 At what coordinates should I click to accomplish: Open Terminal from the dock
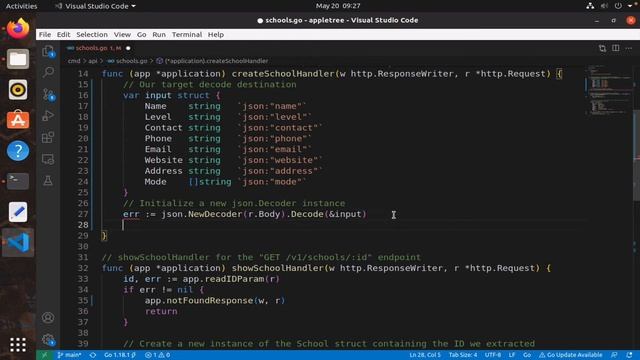18,181
